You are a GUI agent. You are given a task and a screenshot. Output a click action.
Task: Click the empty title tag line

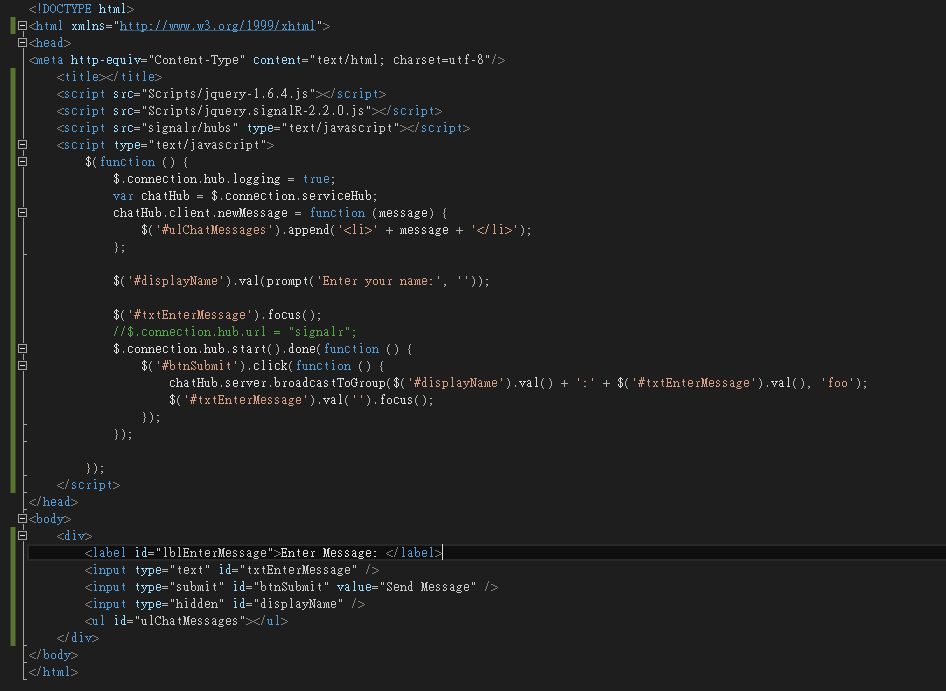point(109,77)
